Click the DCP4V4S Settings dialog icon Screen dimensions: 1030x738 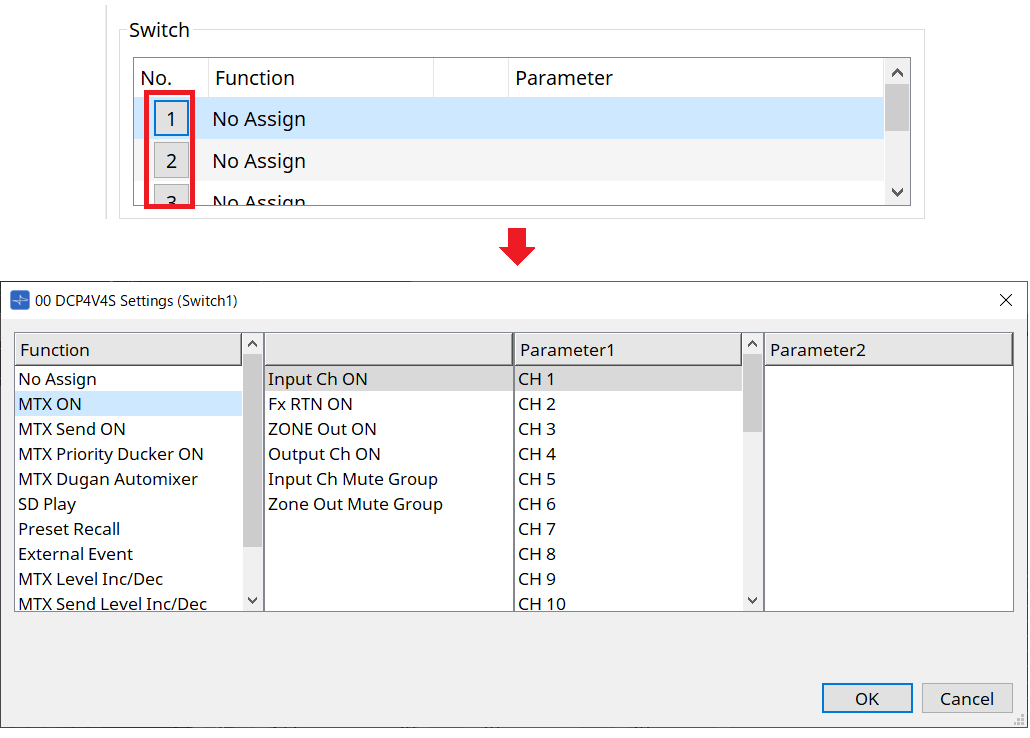(x=20, y=300)
